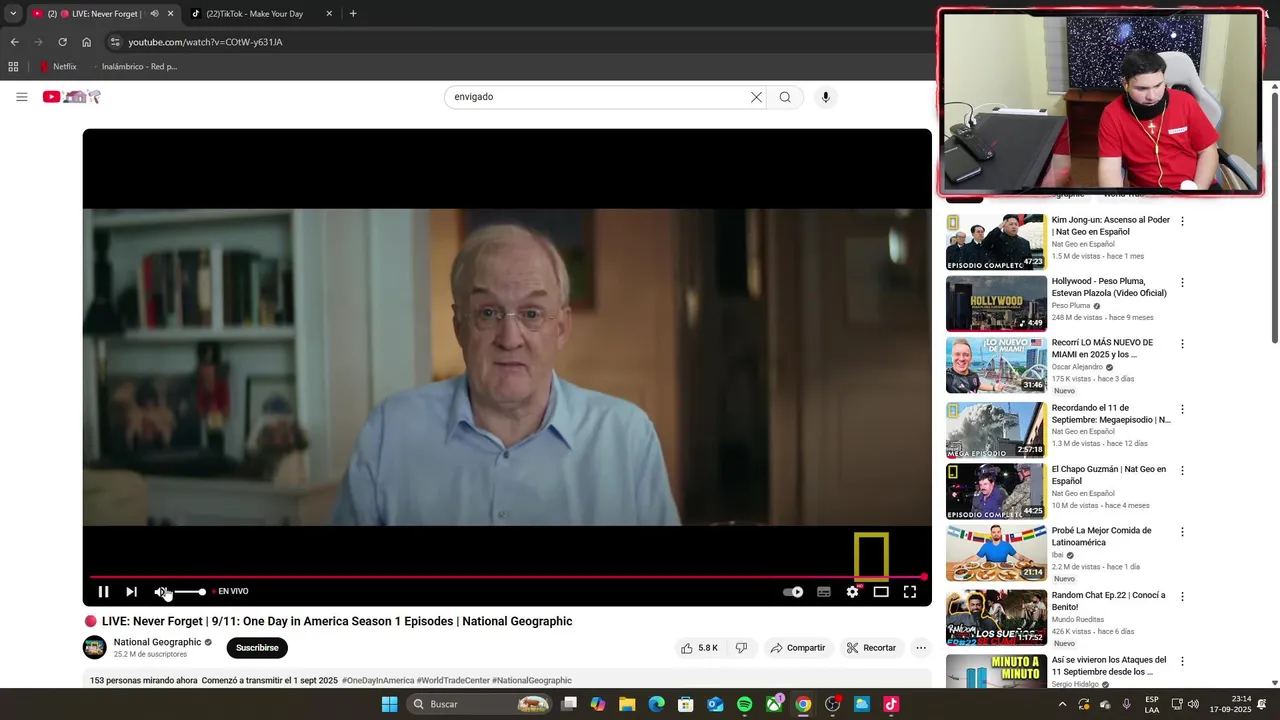Open options menu for Así se vivieron los Ataques
Screen dimensions: 1280x720
[1182, 661]
